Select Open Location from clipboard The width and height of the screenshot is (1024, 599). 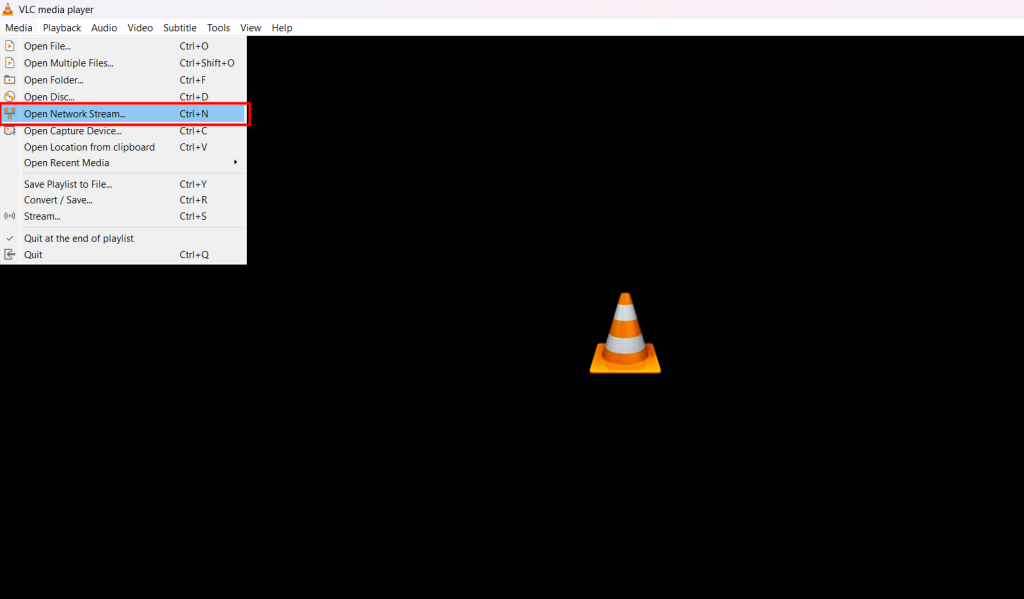click(x=89, y=147)
